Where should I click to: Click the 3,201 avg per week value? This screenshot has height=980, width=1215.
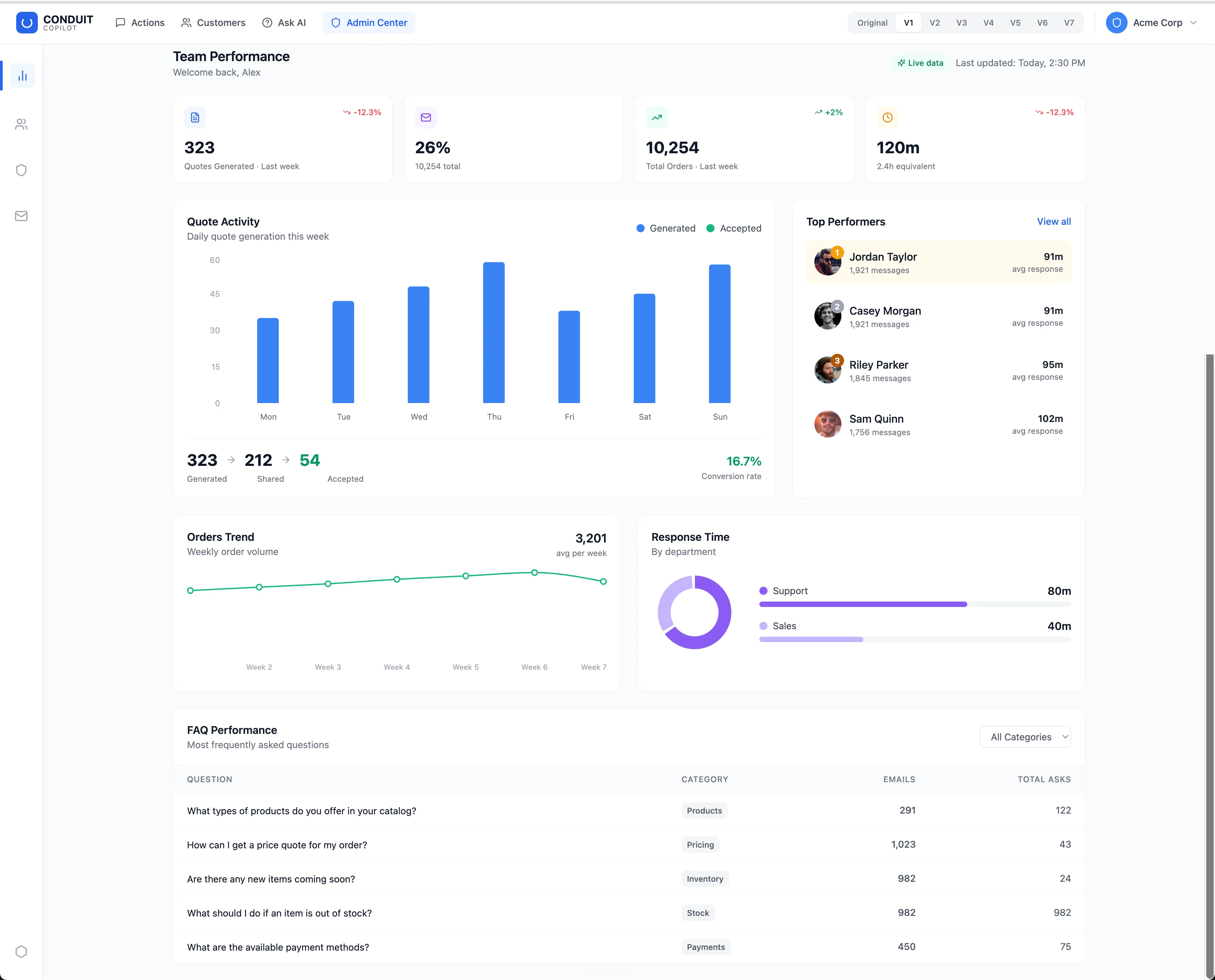click(x=591, y=538)
